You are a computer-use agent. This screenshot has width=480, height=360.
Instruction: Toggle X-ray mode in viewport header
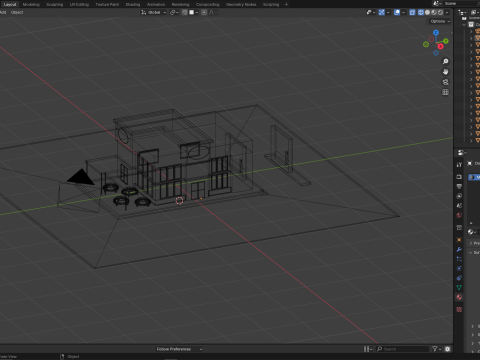[x=412, y=12]
